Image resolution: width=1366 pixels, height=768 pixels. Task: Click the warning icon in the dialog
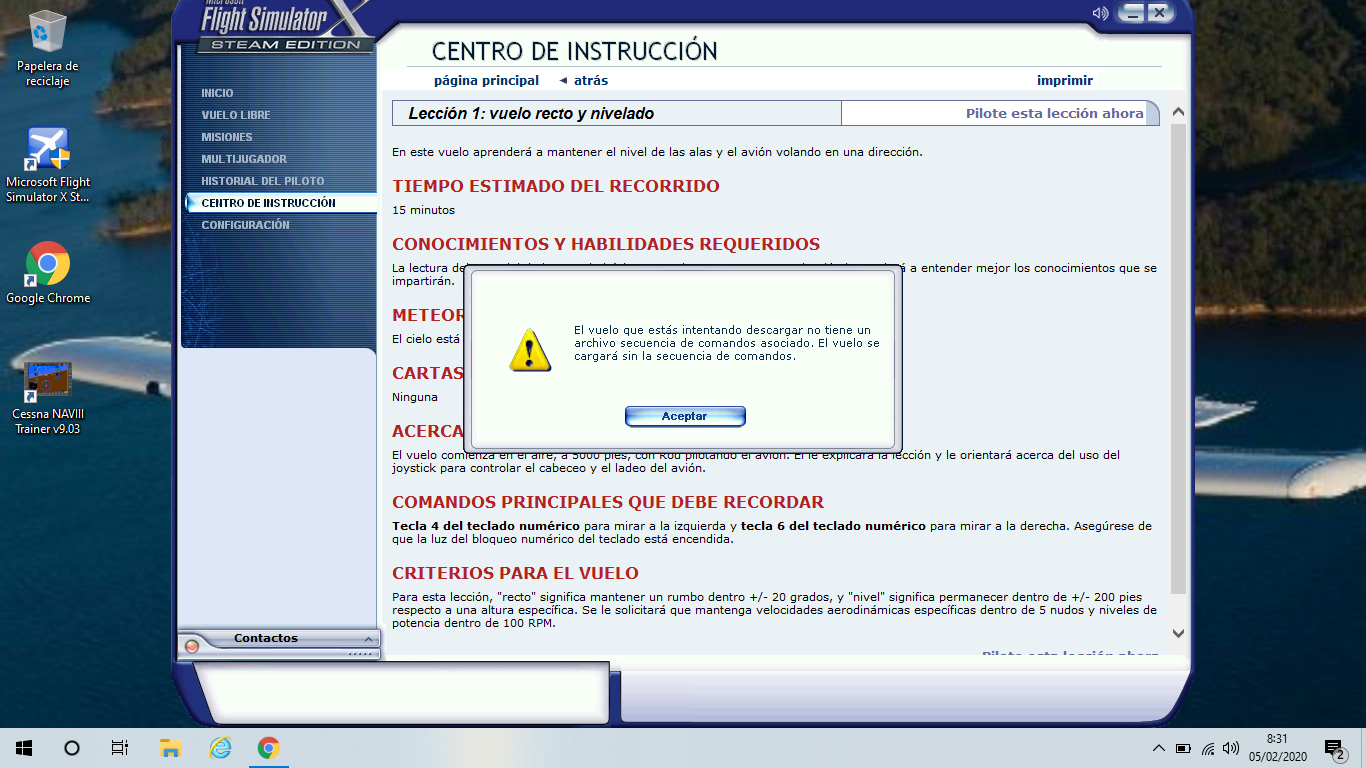(529, 349)
